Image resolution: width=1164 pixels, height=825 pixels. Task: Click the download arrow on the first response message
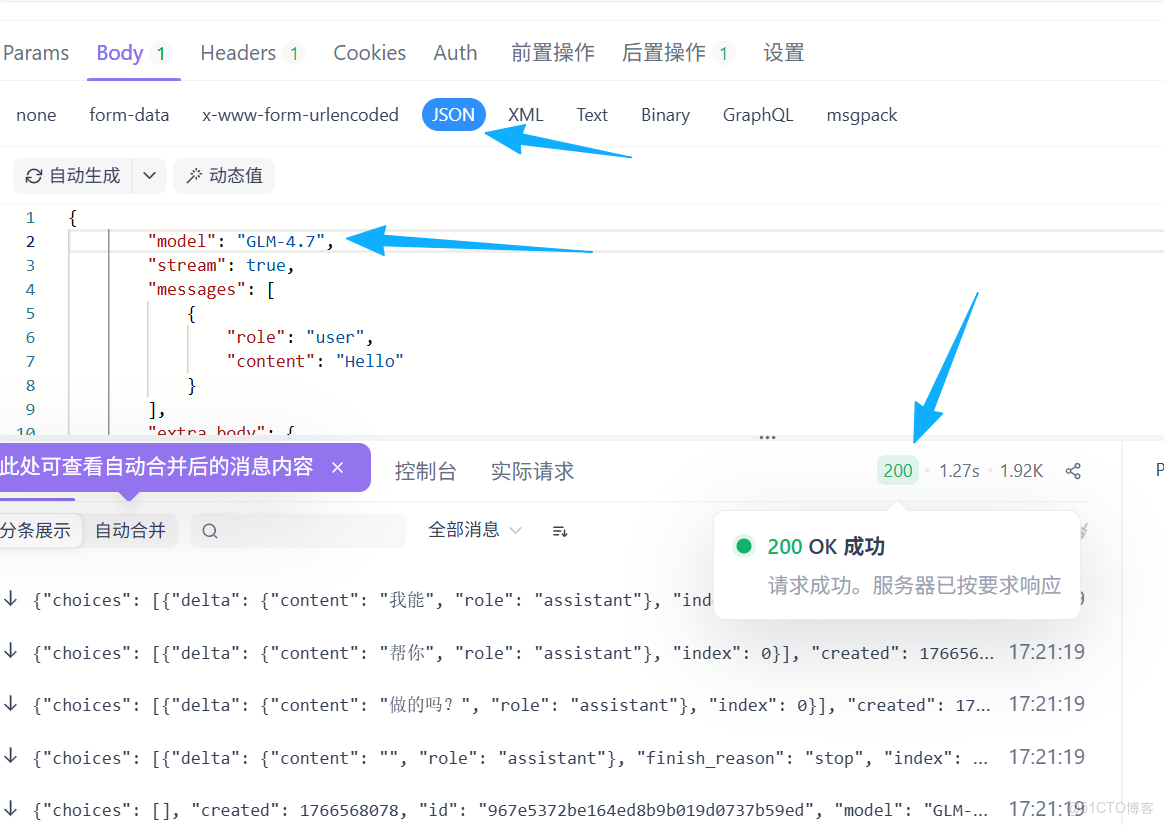(10, 599)
